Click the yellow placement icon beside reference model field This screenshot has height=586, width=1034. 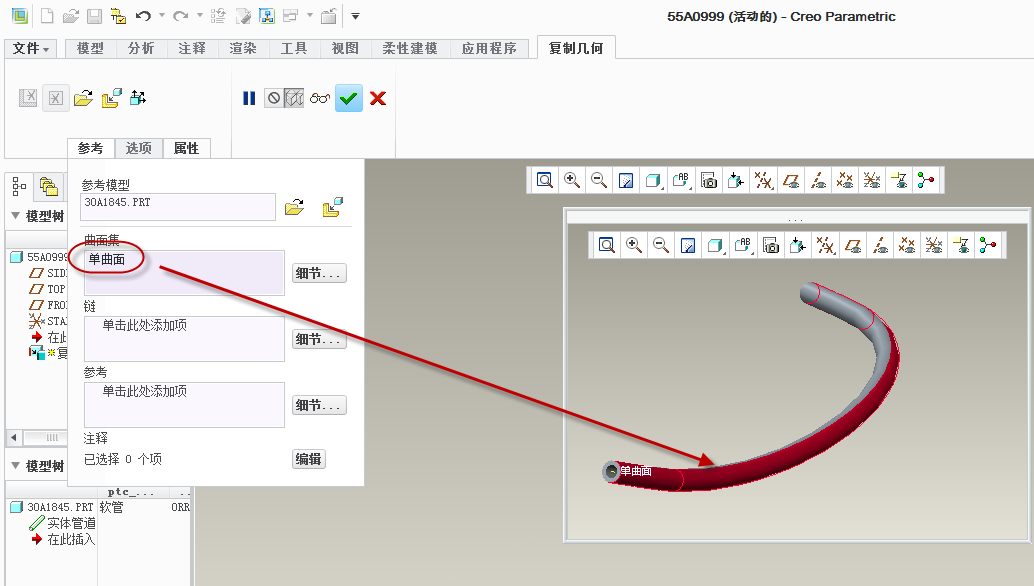coord(332,208)
